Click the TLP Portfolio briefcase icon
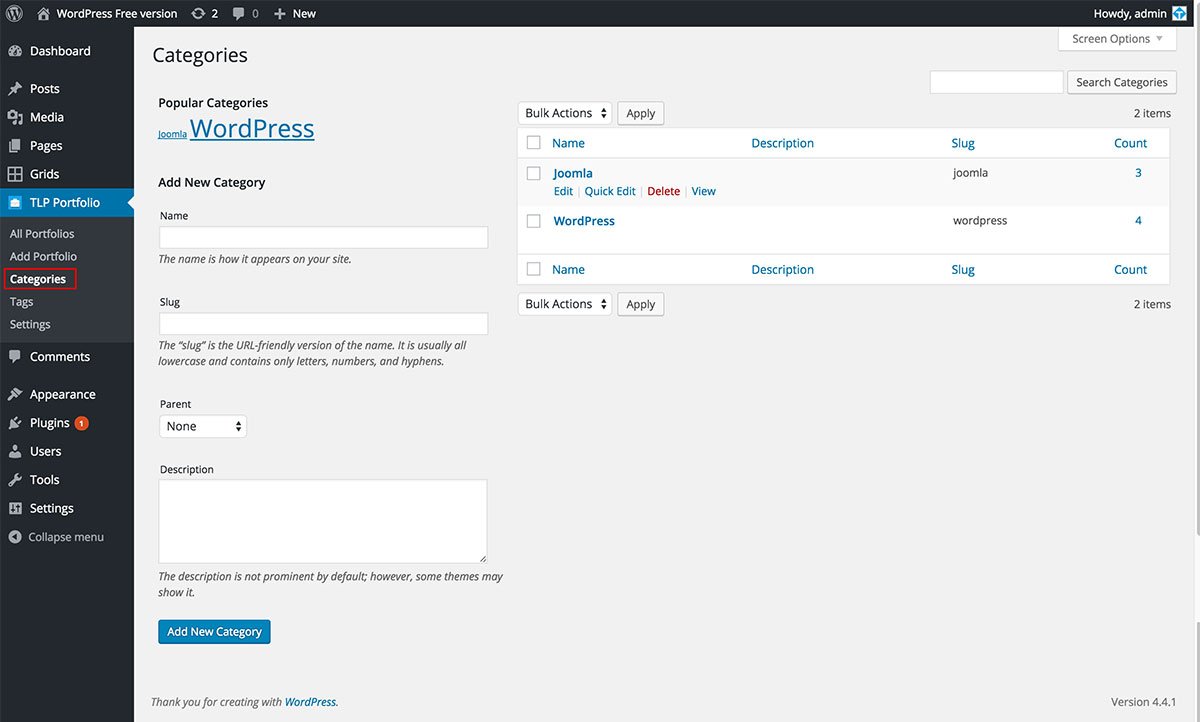The image size is (1200, 722). [x=15, y=202]
